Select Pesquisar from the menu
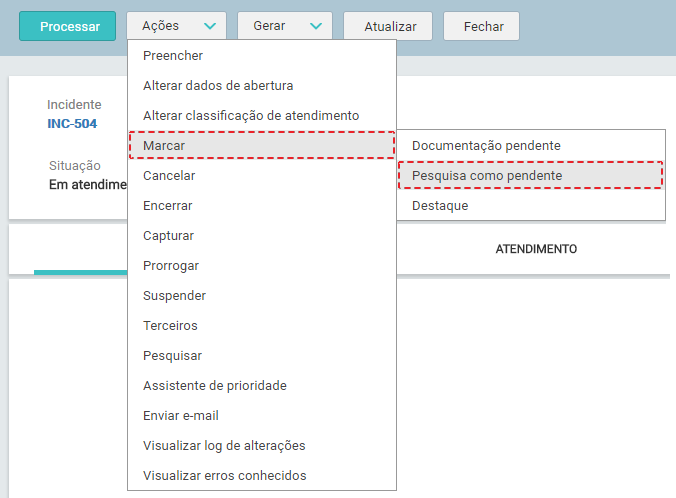676x498 pixels. point(262,356)
